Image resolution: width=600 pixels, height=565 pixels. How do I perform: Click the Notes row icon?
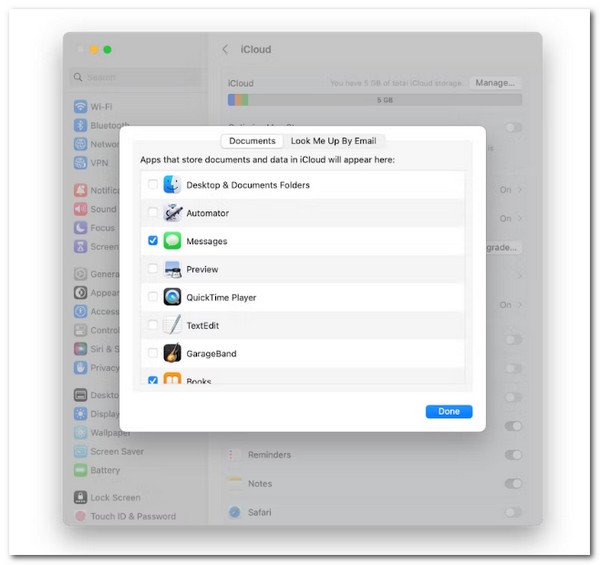coord(235,484)
